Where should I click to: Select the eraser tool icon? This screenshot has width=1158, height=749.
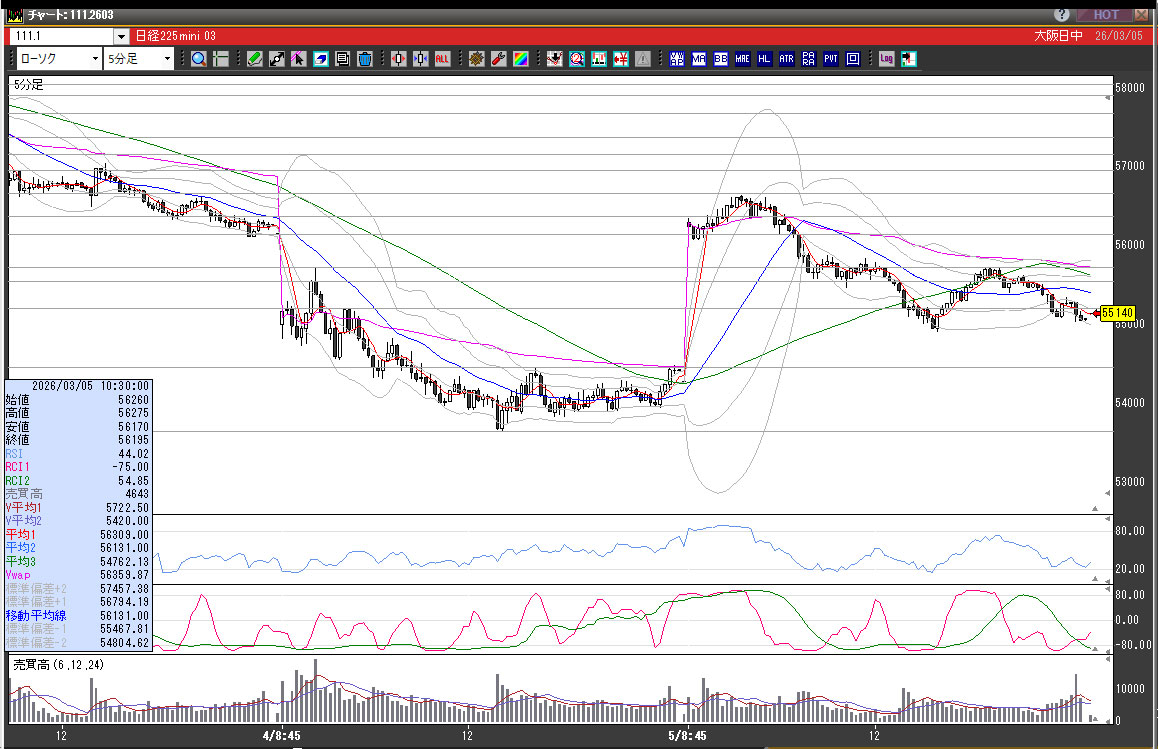pyautogui.click(x=321, y=59)
